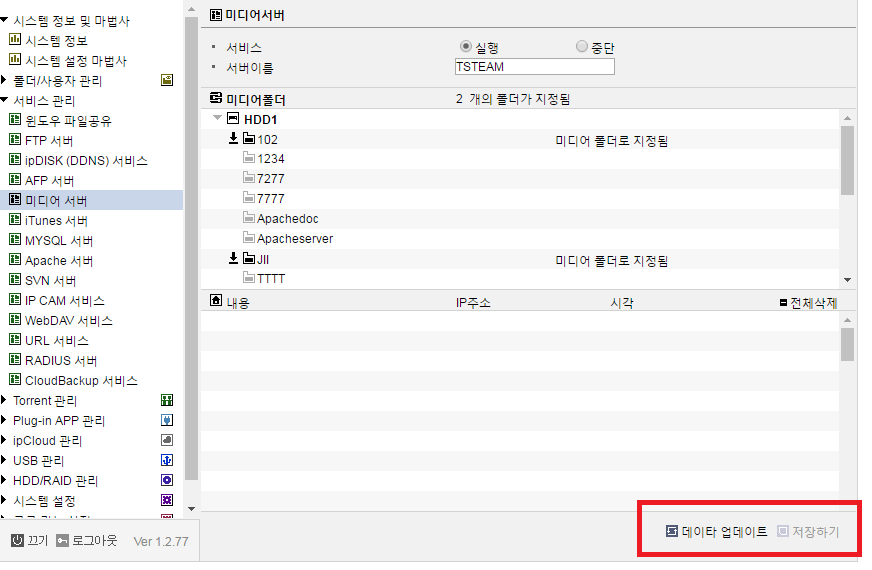Click the CloudBackup 서비스 icon
Image resolution: width=872 pixels, height=570 pixels.
coord(15,380)
